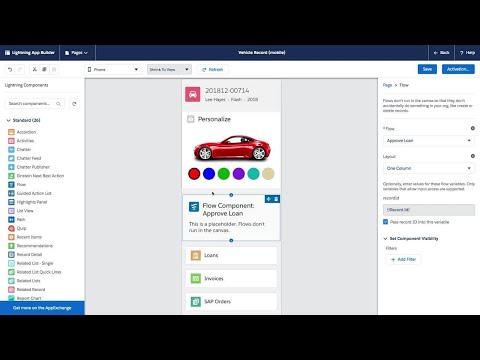Select the green color swatch
Image resolution: width=480 pixels, height=360 pixels.
coord(224,174)
